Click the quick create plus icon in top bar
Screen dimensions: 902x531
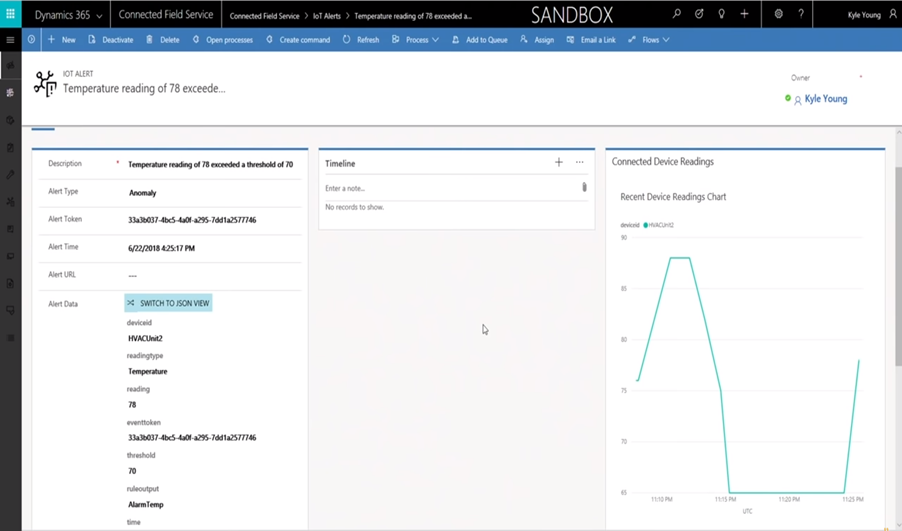[x=744, y=14]
